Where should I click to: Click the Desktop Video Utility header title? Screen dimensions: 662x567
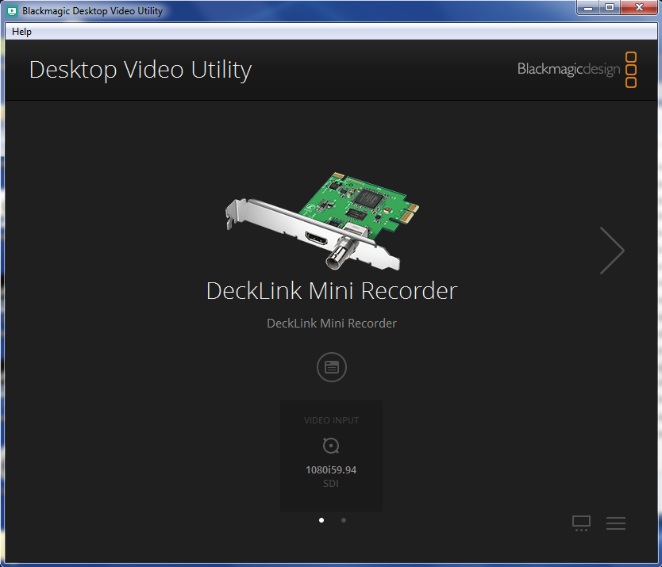pyautogui.click(x=140, y=69)
